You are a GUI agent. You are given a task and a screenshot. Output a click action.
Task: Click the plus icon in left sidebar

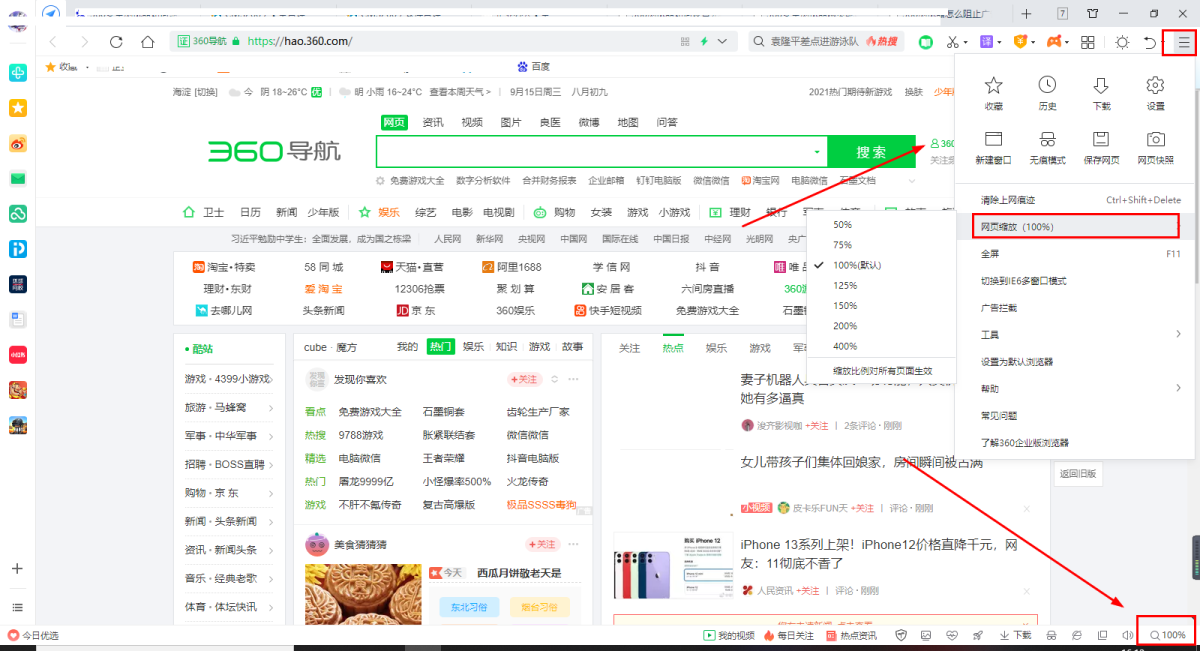point(17,568)
